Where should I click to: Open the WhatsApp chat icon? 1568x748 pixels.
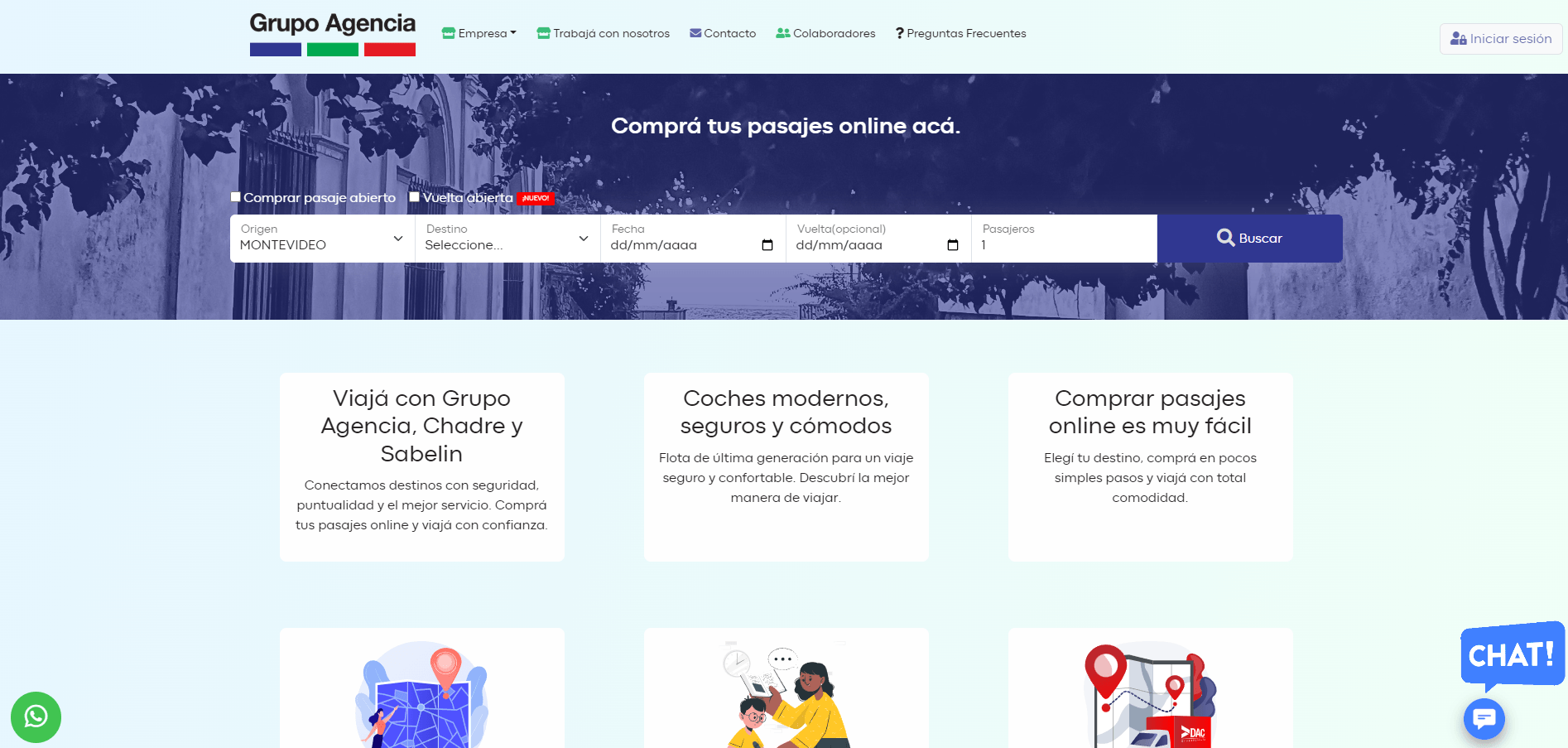[36, 717]
